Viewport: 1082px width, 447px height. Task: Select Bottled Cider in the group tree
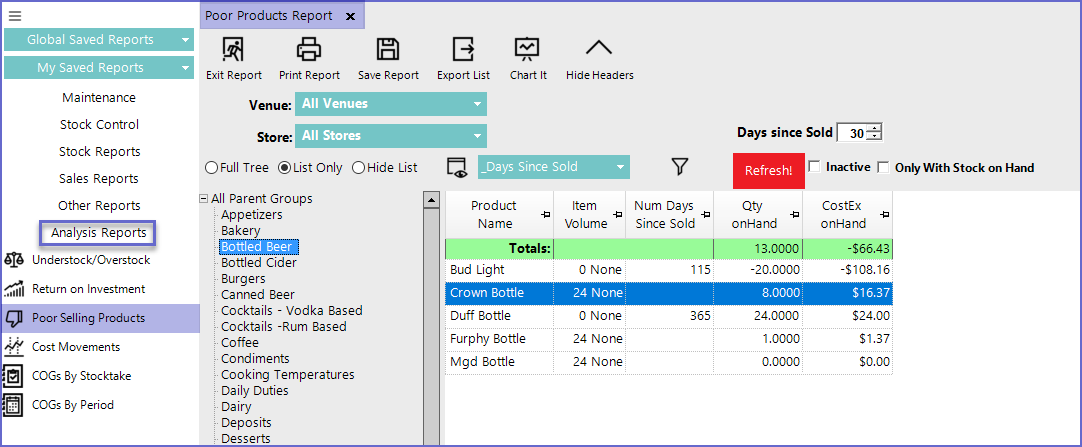click(x=258, y=263)
